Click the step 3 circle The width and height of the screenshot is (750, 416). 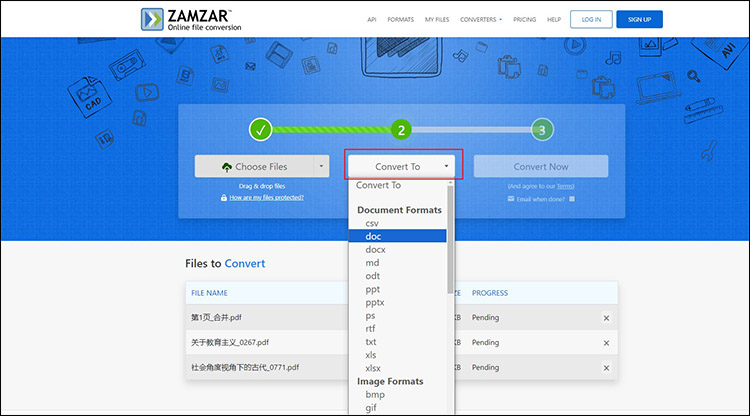tap(542, 130)
